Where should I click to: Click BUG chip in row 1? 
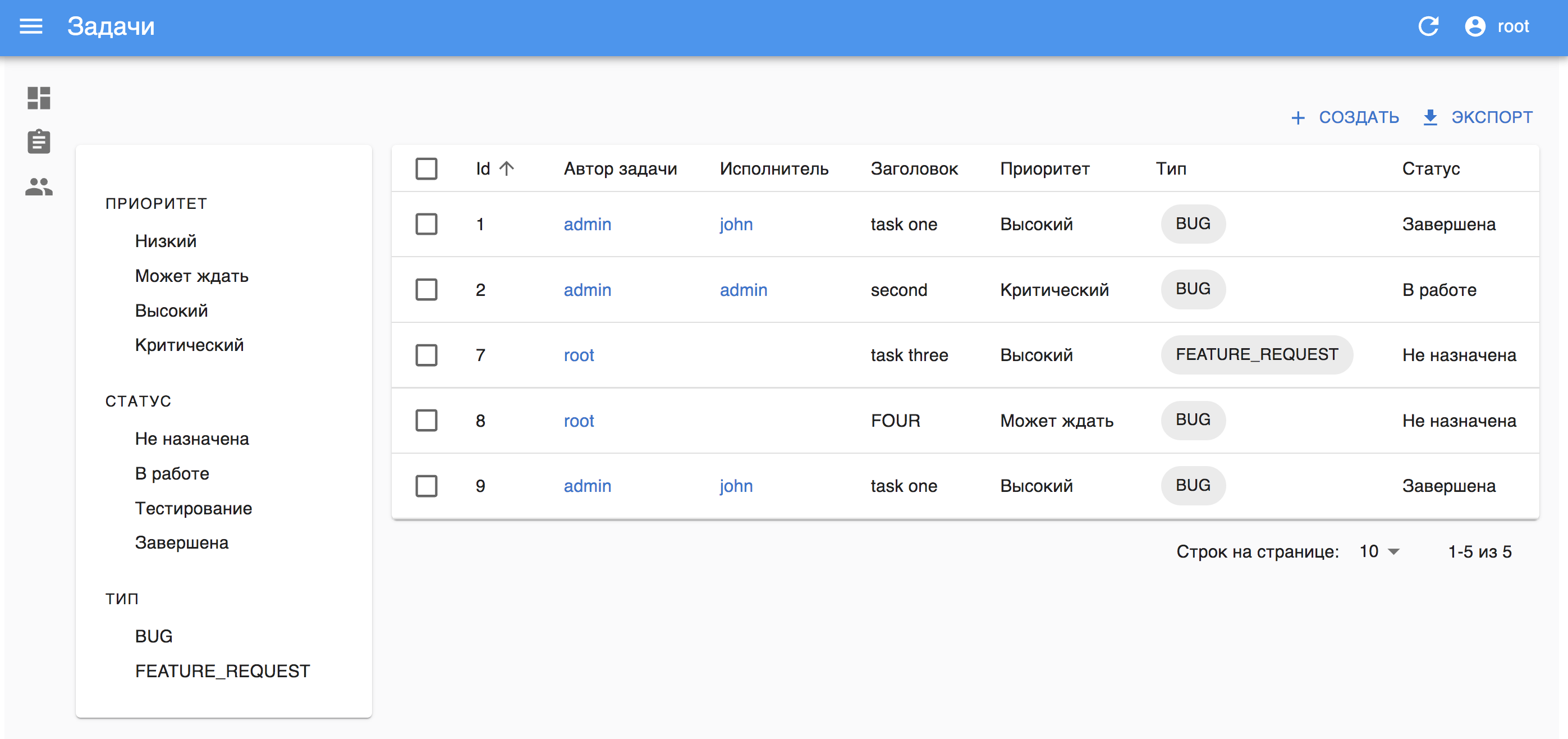(1193, 223)
